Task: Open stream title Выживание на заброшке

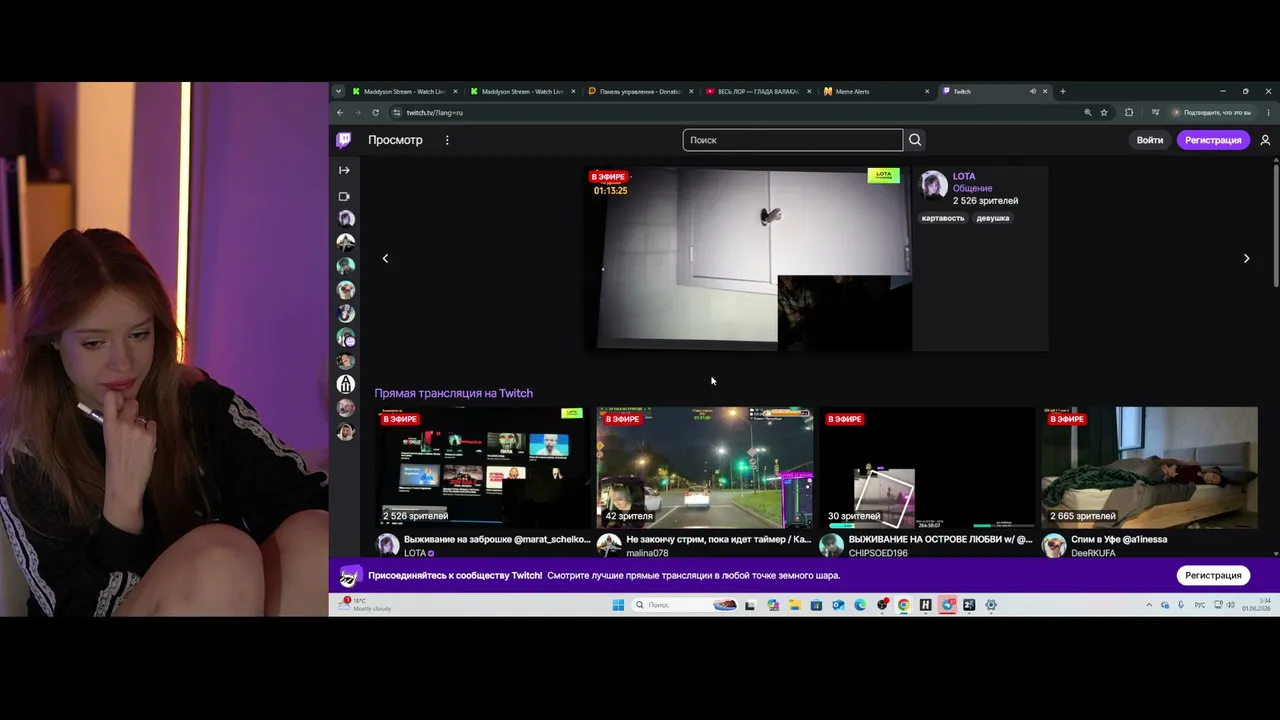Action: [x=497, y=539]
